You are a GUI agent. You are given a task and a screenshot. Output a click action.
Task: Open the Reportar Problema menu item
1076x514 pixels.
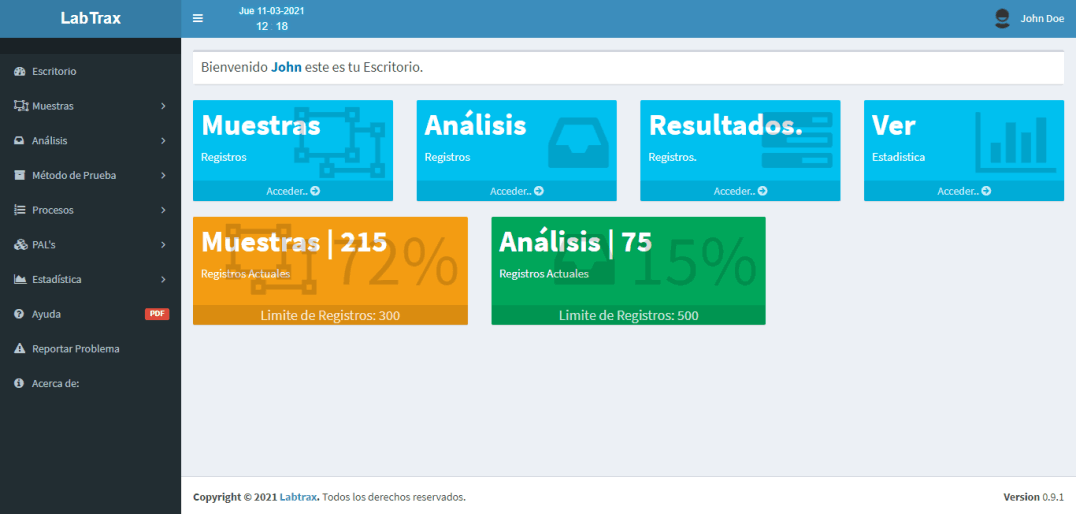coord(75,349)
